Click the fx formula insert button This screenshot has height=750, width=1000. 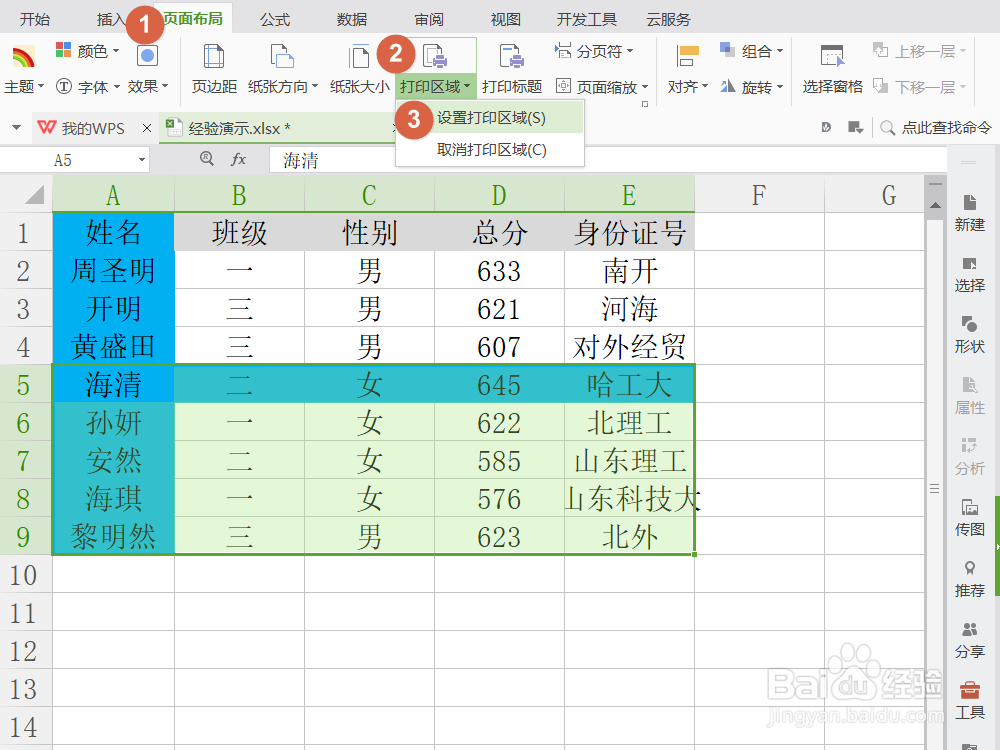238,159
